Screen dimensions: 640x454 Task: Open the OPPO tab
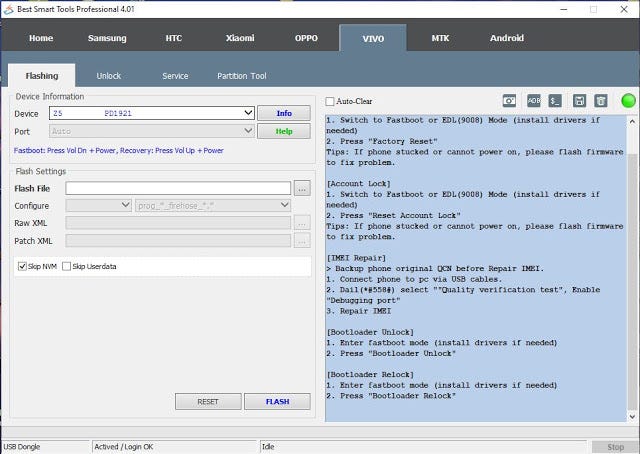[306, 38]
